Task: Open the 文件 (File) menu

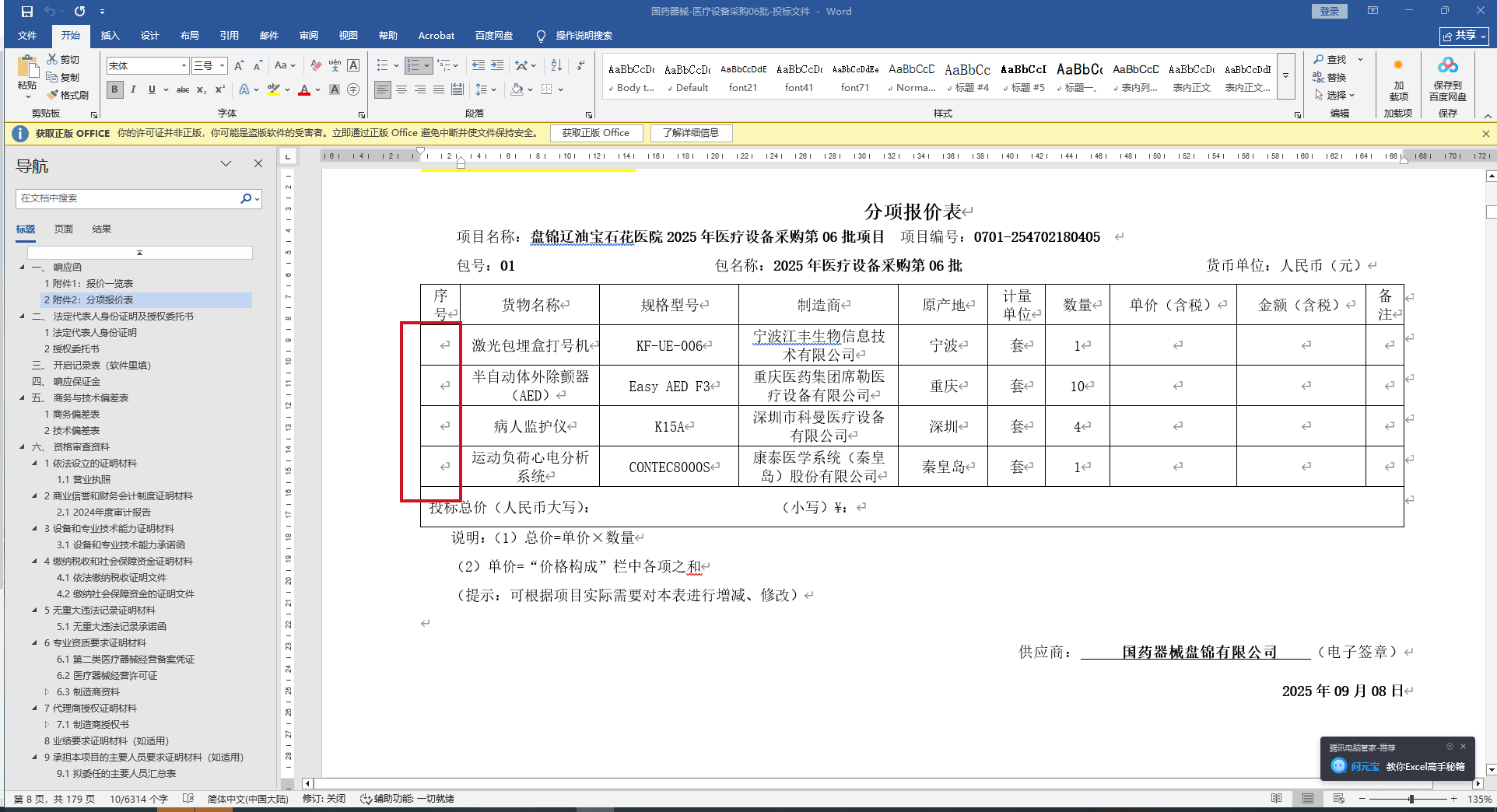Action: tap(27, 36)
